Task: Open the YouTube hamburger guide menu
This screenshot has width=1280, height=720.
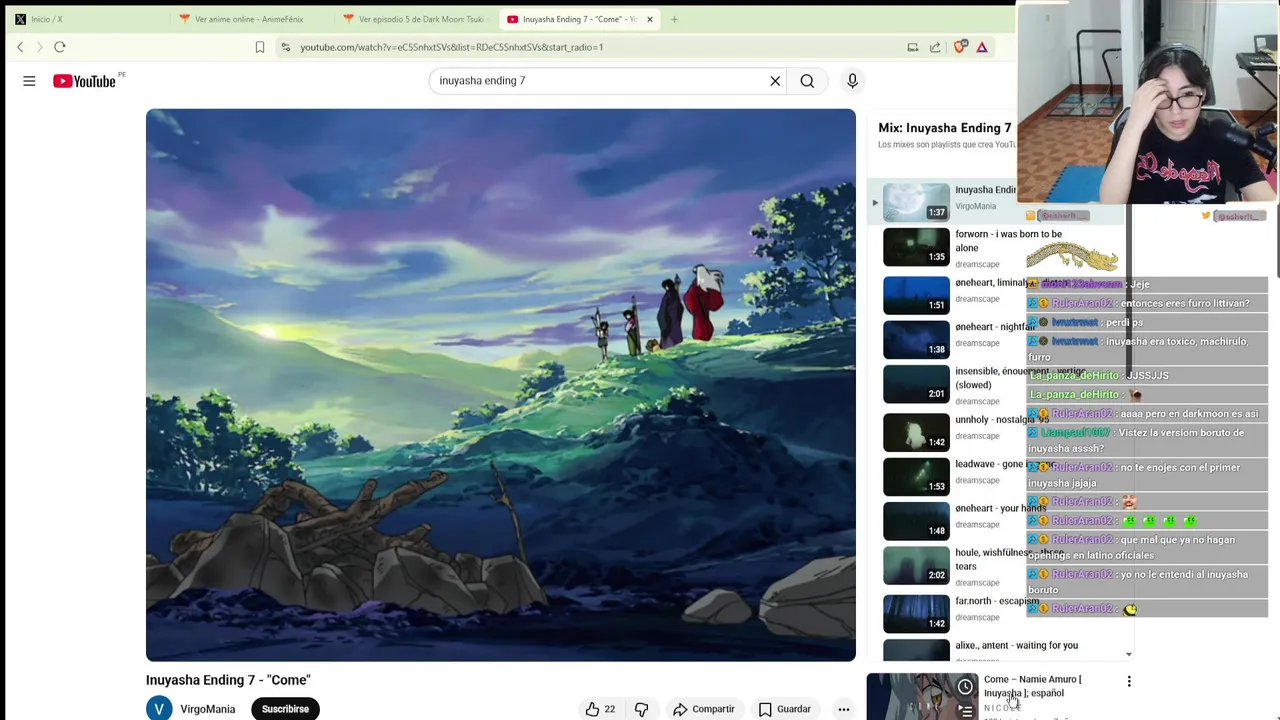Action: 29,81
